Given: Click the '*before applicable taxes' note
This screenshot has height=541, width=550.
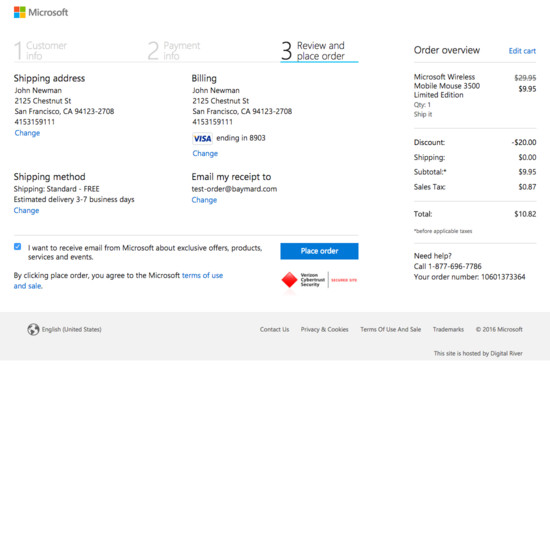Looking at the screenshot, I should (443, 231).
